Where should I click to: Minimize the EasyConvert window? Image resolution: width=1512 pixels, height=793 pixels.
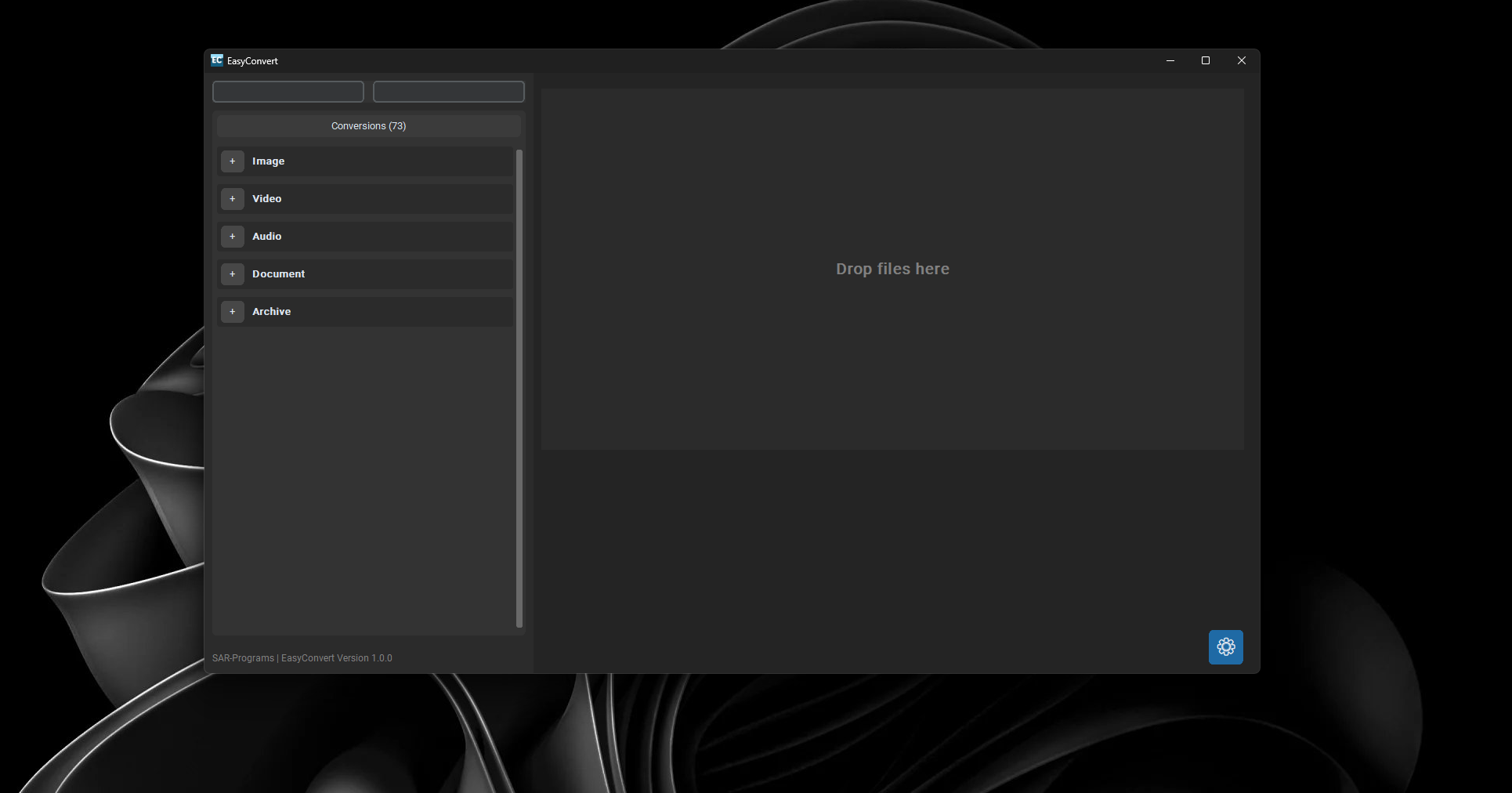1170,60
